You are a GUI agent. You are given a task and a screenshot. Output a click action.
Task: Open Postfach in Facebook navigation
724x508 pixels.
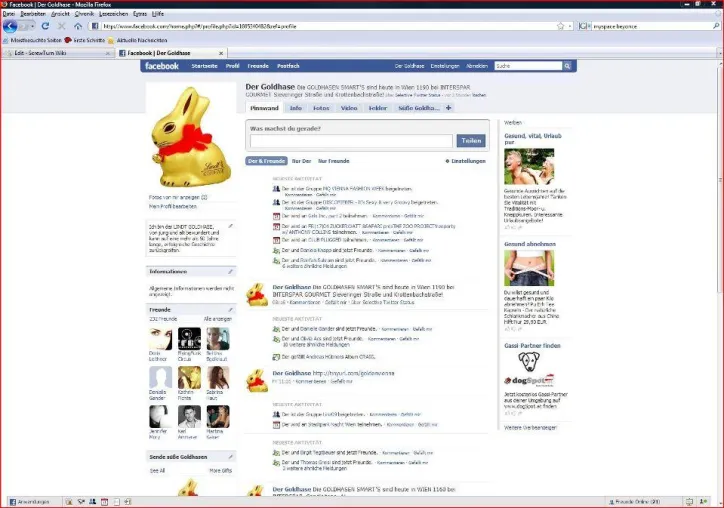[x=288, y=66]
